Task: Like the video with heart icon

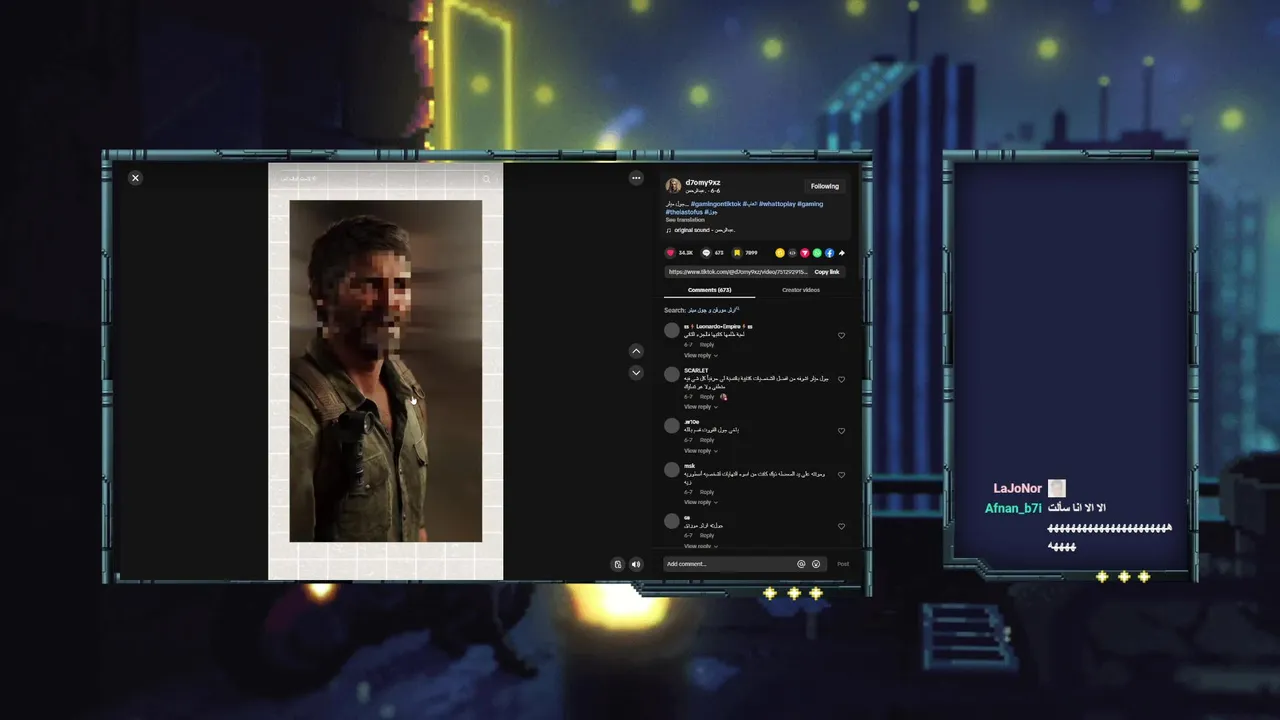Action: (670, 253)
